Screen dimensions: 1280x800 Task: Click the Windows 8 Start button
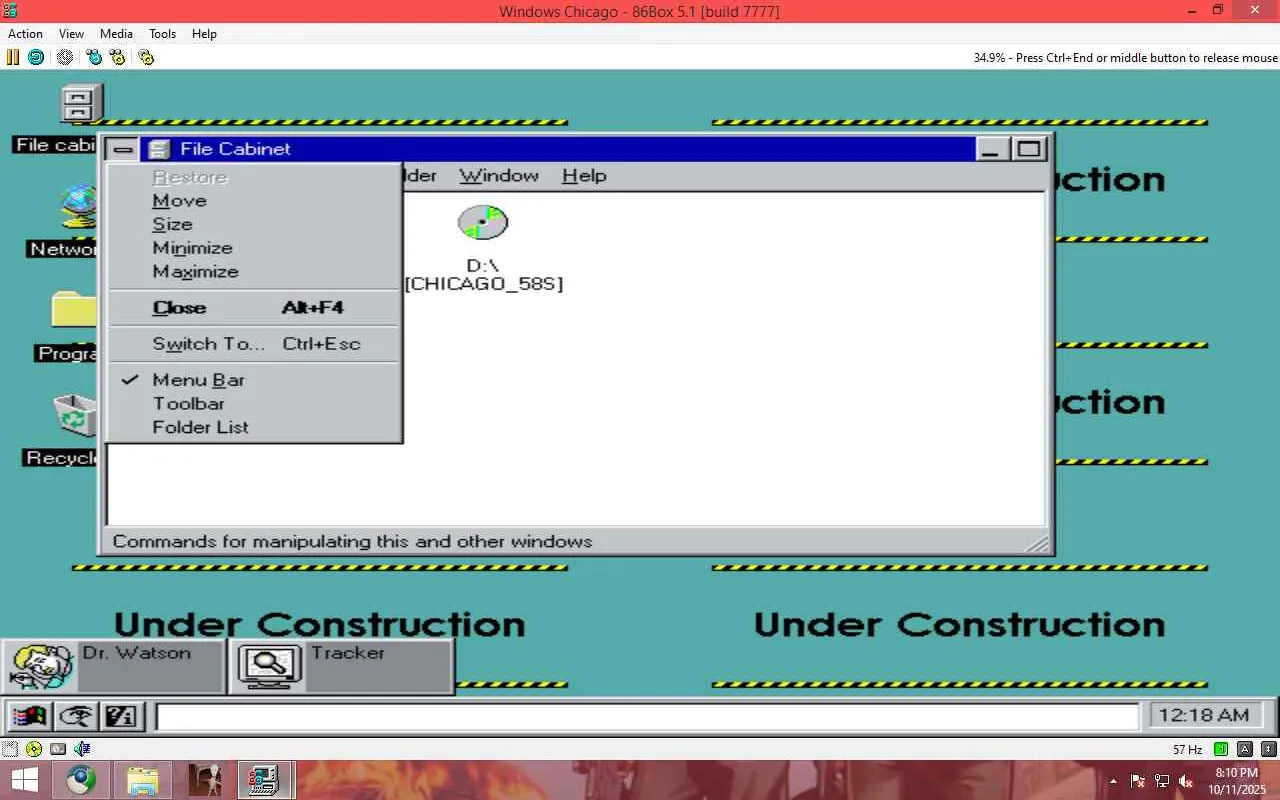click(x=24, y=780)
